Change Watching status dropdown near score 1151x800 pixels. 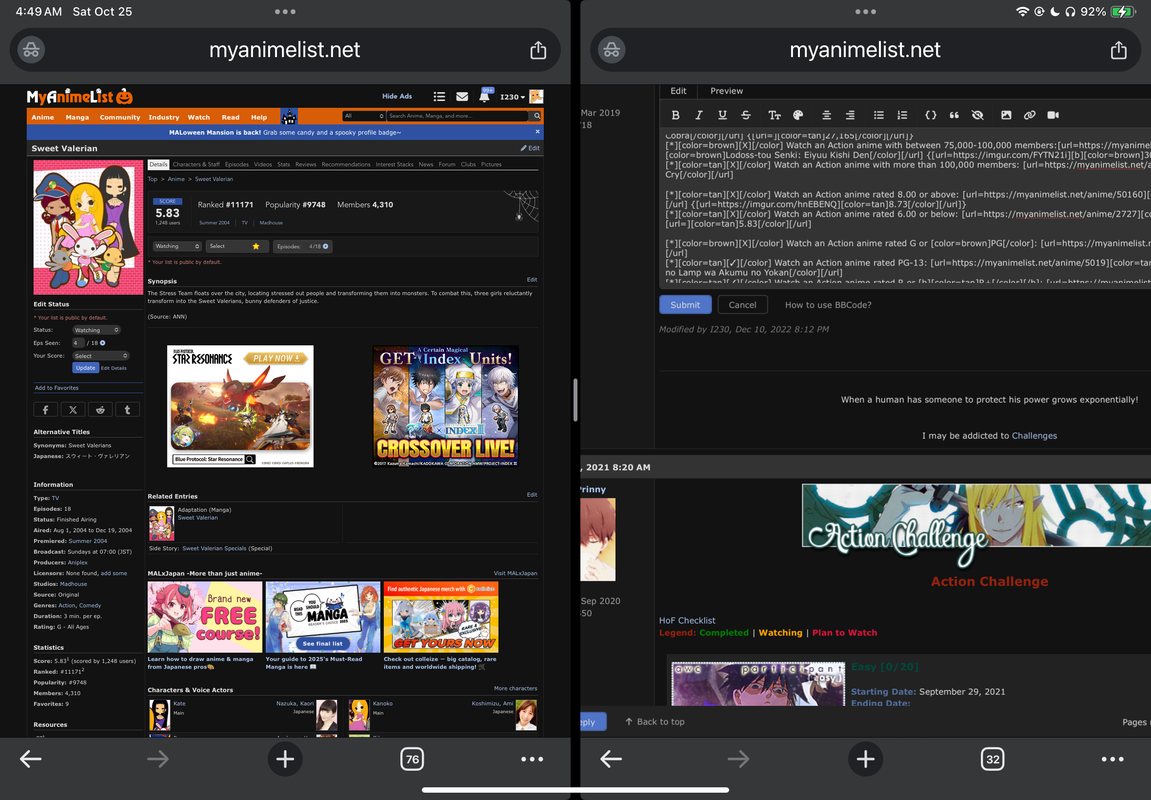click(x=177, y=246)
